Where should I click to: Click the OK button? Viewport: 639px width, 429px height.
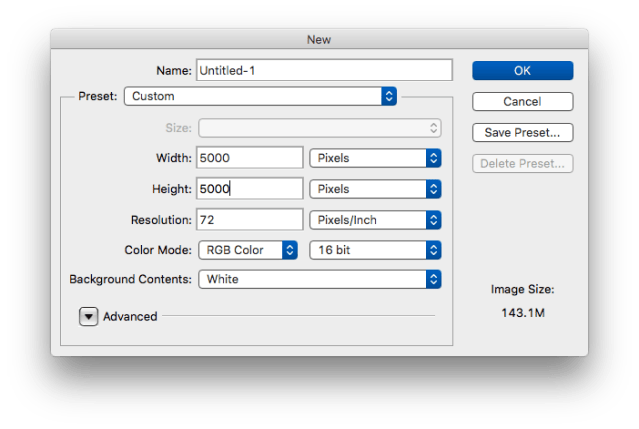522,70
